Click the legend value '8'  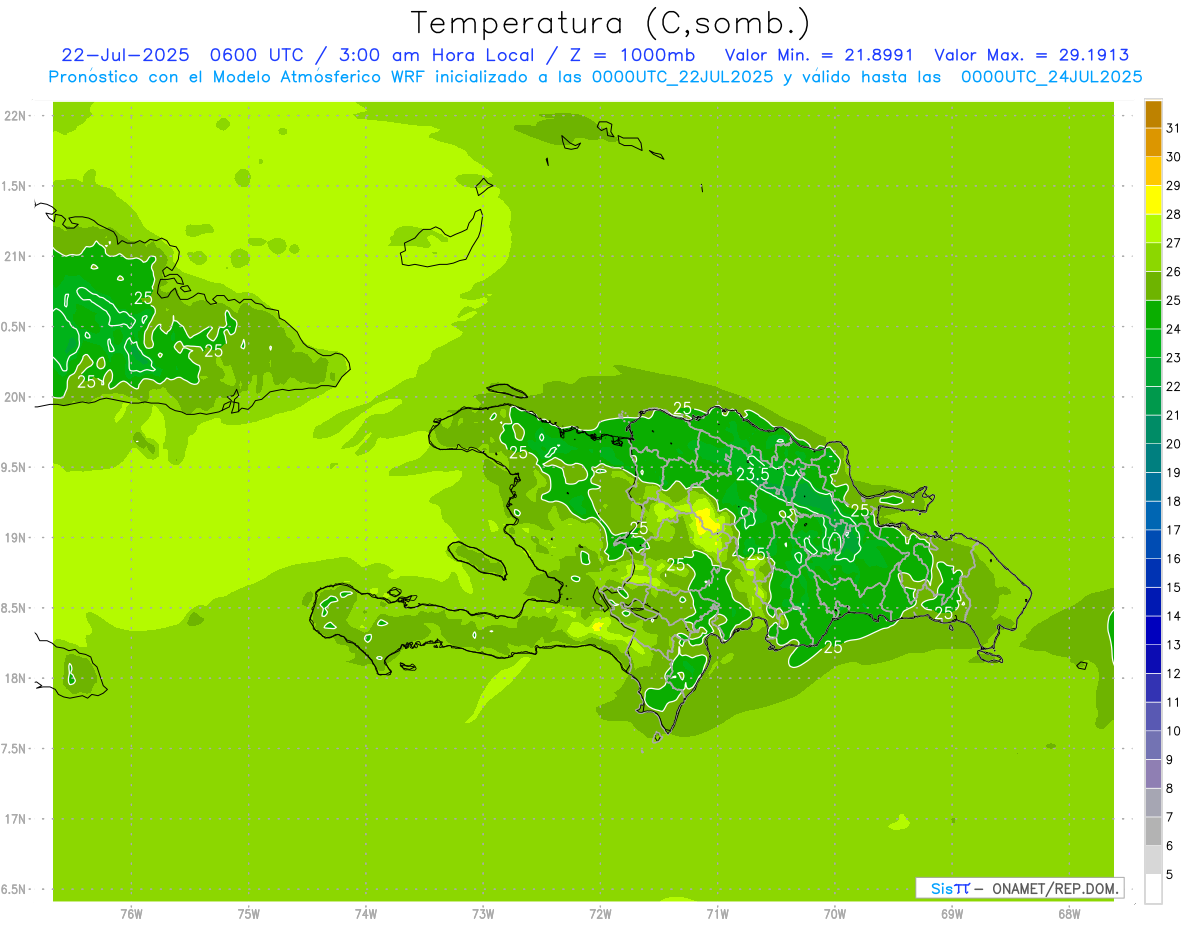1169,788
